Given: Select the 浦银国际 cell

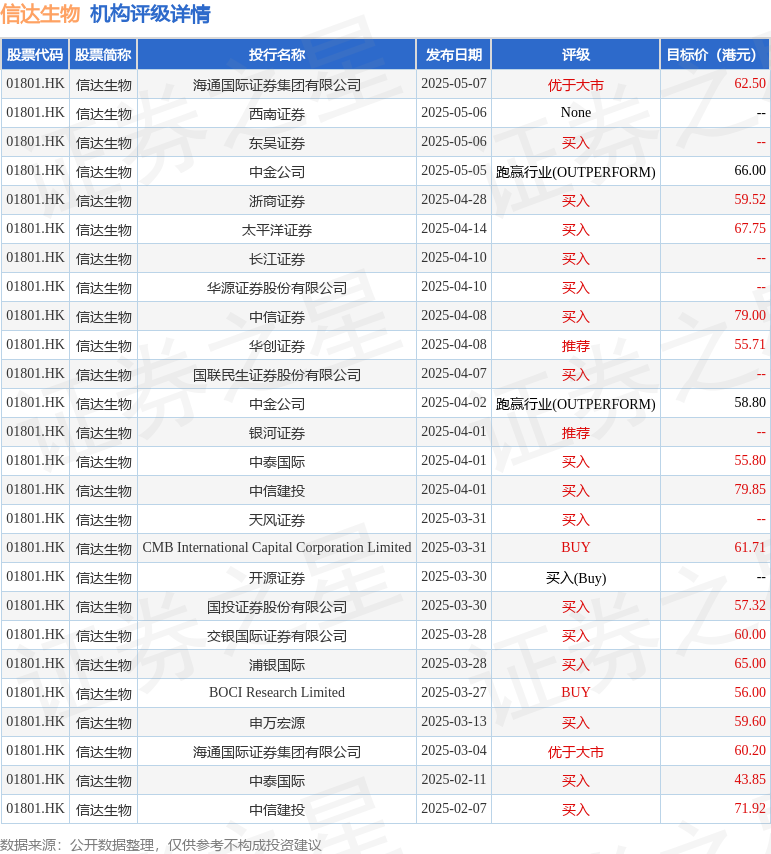Looking at the screenshot, I should [277, 664].
